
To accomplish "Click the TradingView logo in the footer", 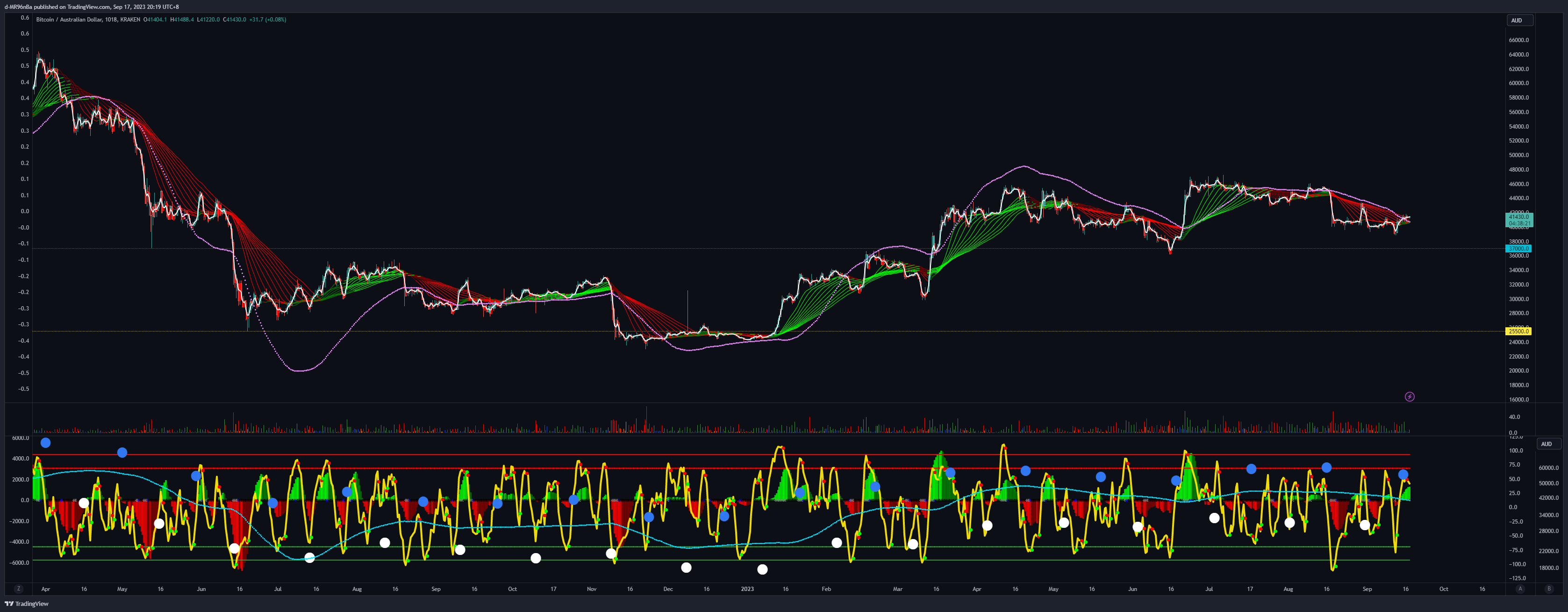I will [x=27, y=604].
